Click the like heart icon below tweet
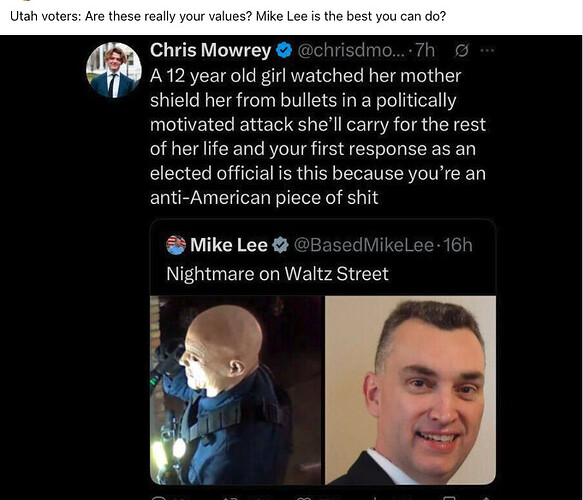The image size is (583, 500). click(x=303, y=498)
